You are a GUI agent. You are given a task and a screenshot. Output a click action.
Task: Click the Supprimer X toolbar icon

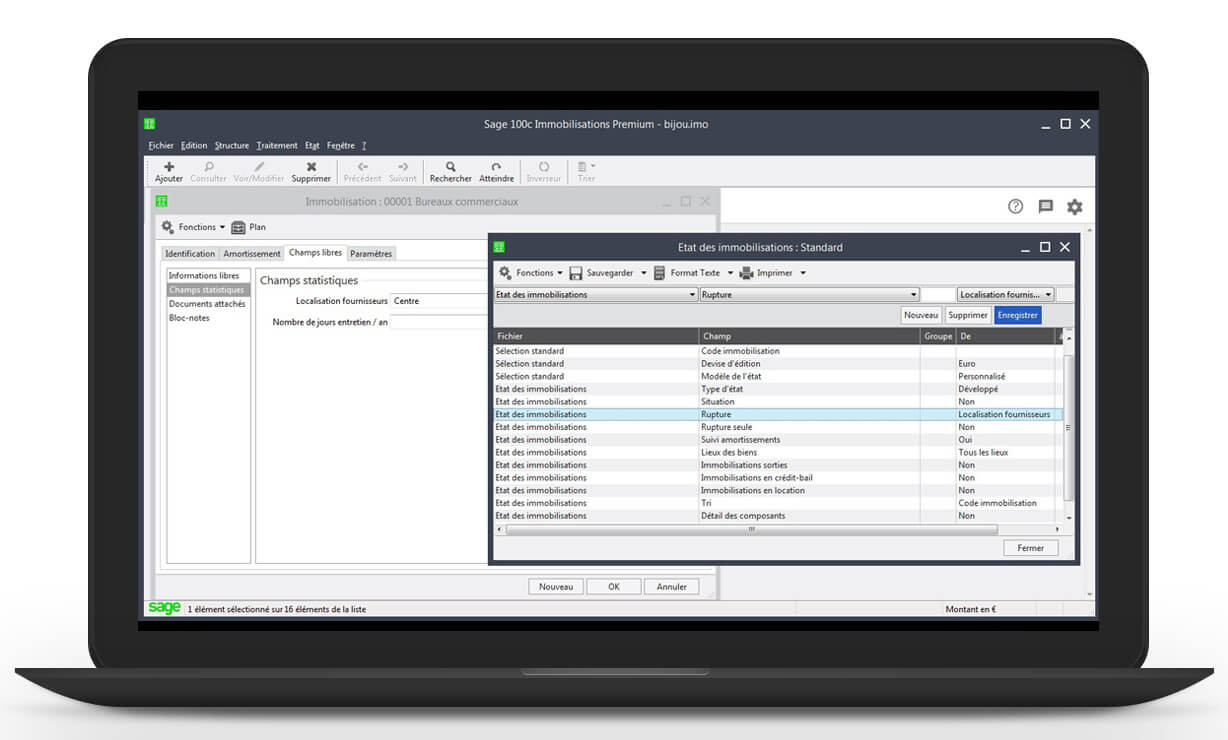(311, 167)
